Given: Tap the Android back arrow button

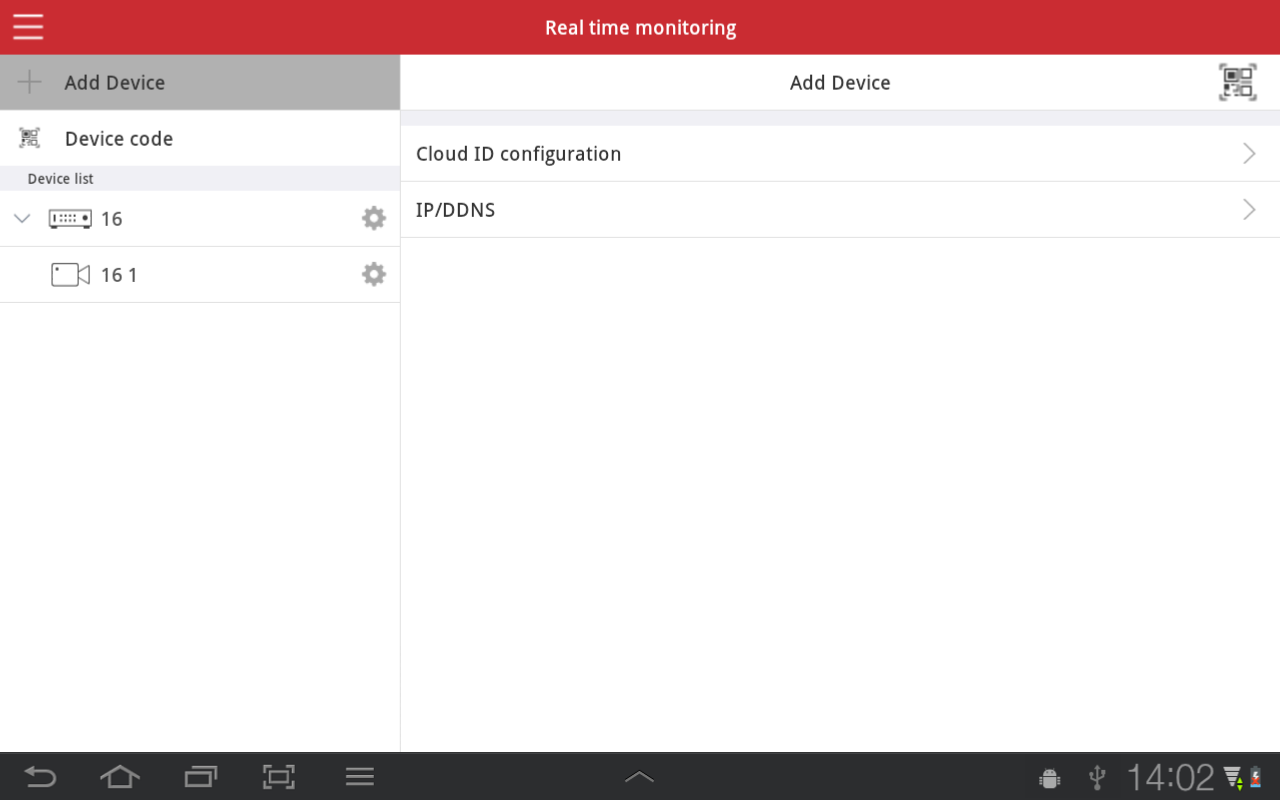Looking at the screenshot, I should click(x=40, y=776).
